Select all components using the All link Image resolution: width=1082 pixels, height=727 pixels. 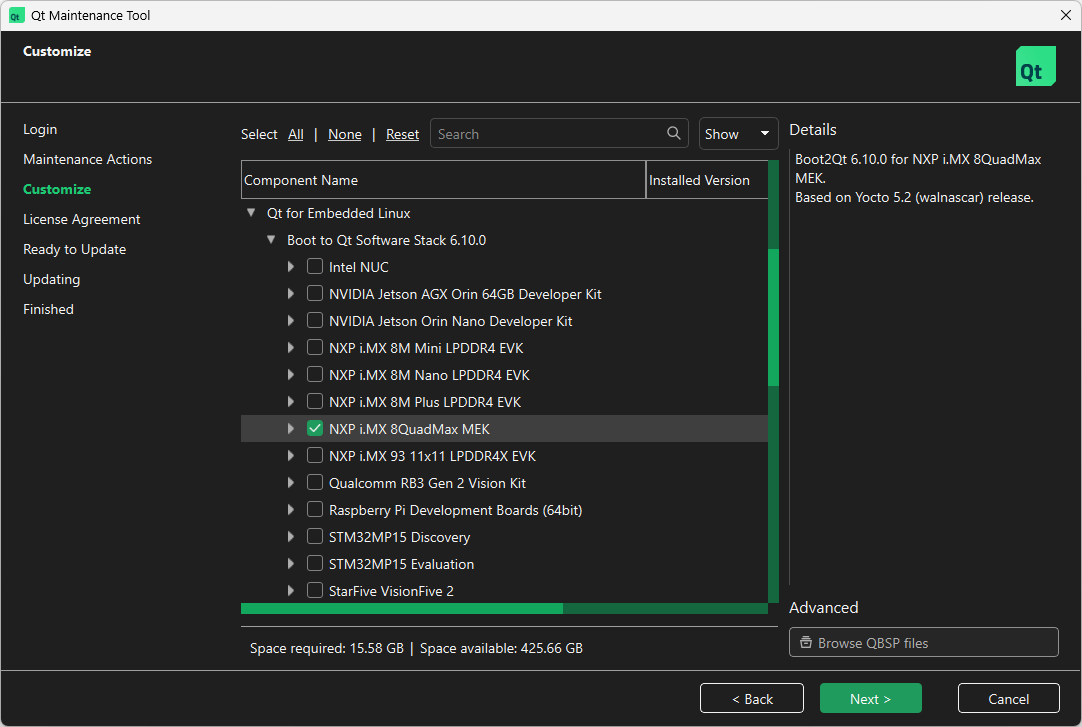(295, 133)
